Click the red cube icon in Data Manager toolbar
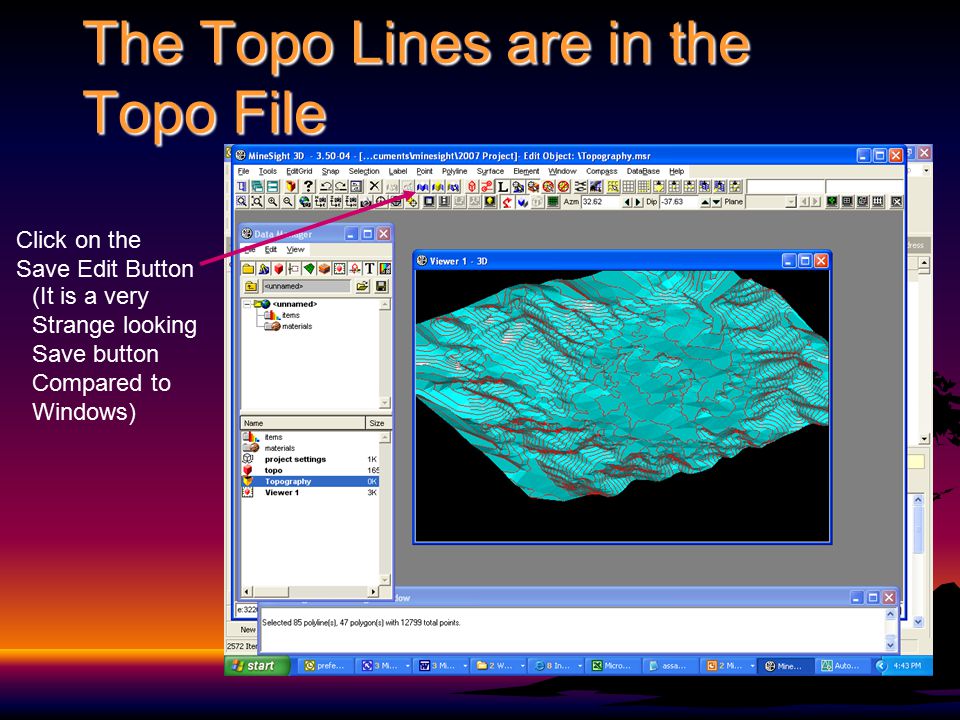Image resolution: width=960 pixels, height=720 pixels. (x=279, y=268)
